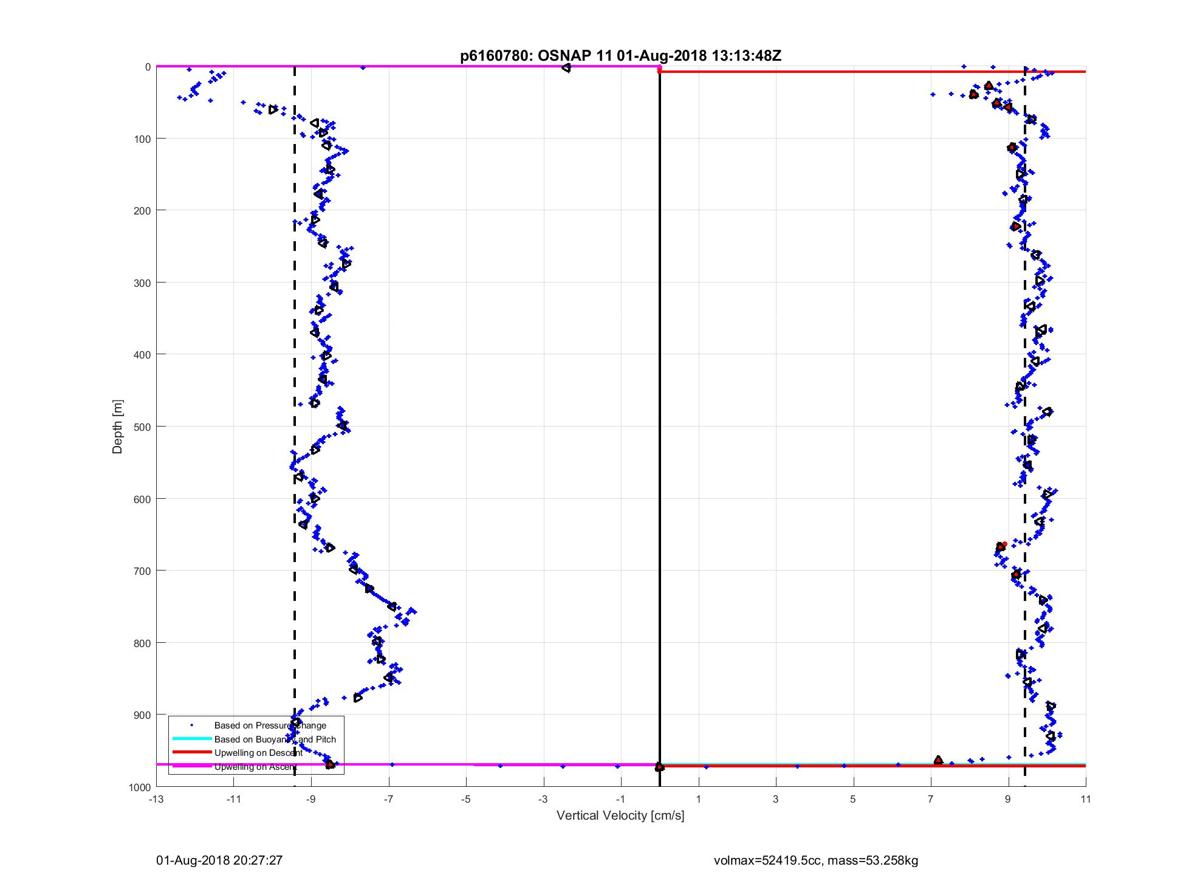Viewport: 1200px width, 885px height.
Task: Click the red line sample in legend
Action: click(191, 753)
